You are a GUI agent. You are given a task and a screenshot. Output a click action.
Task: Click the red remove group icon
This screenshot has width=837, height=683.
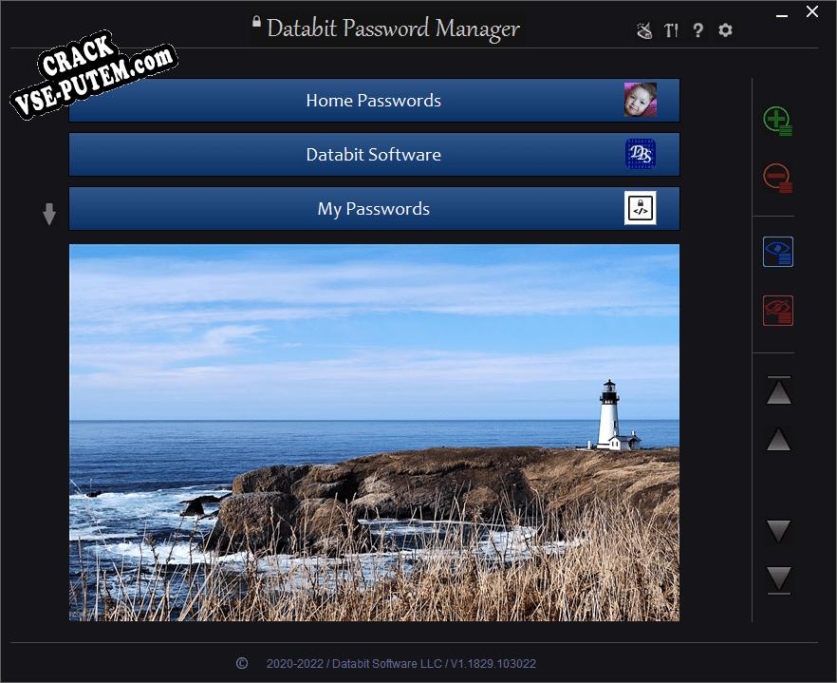[778, 178]
